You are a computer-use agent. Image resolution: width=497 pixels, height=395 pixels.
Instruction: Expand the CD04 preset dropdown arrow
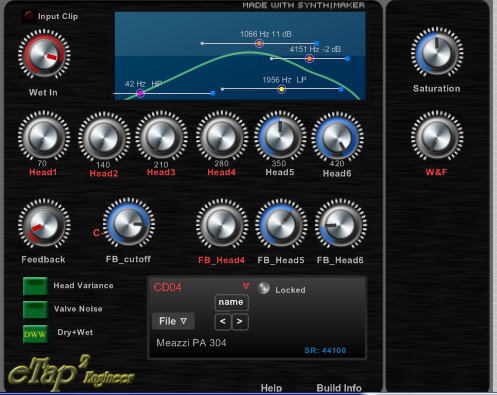coord(246,286)
